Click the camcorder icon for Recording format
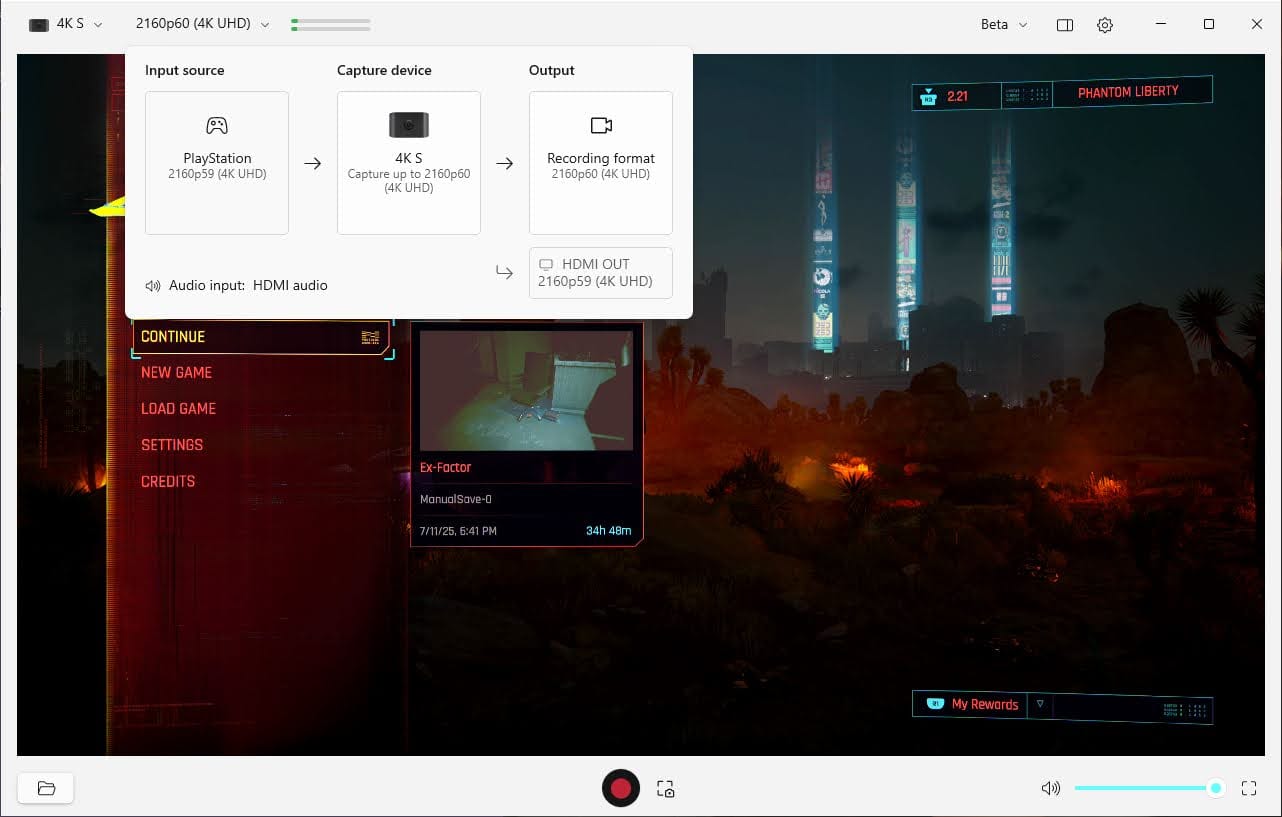Image resolution: width=1282 pixels, height=817 pixels. [601, 125]
